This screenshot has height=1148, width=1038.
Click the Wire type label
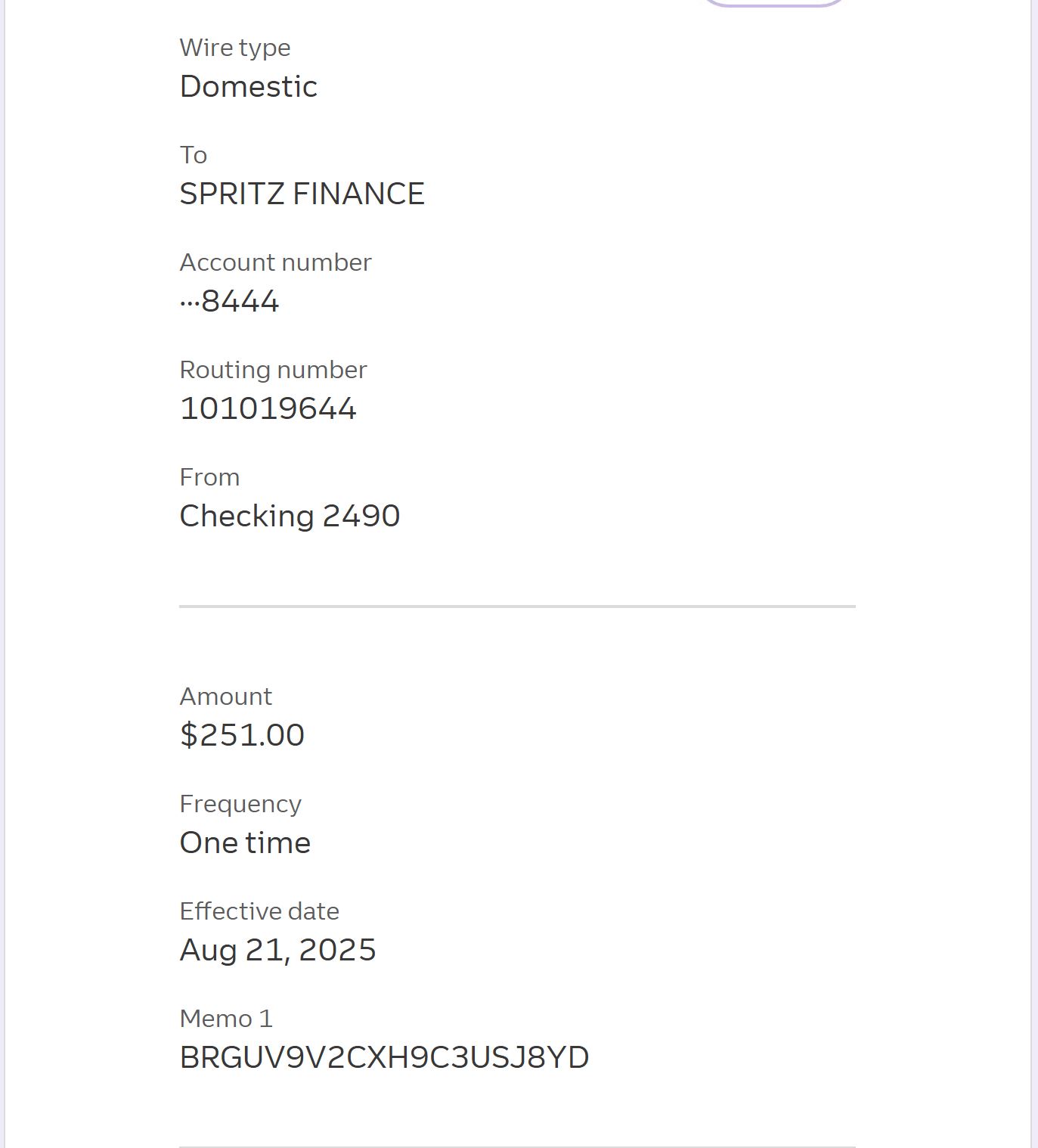click(235, 48)
